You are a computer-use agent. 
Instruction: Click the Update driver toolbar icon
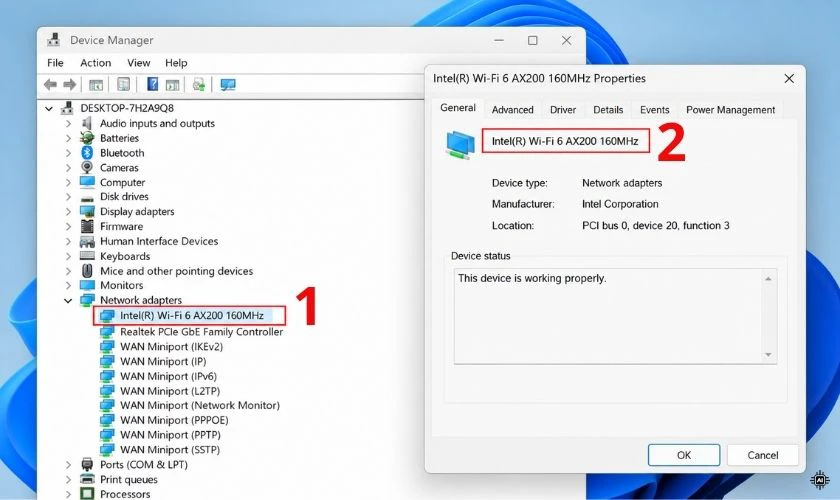(199, 84)
